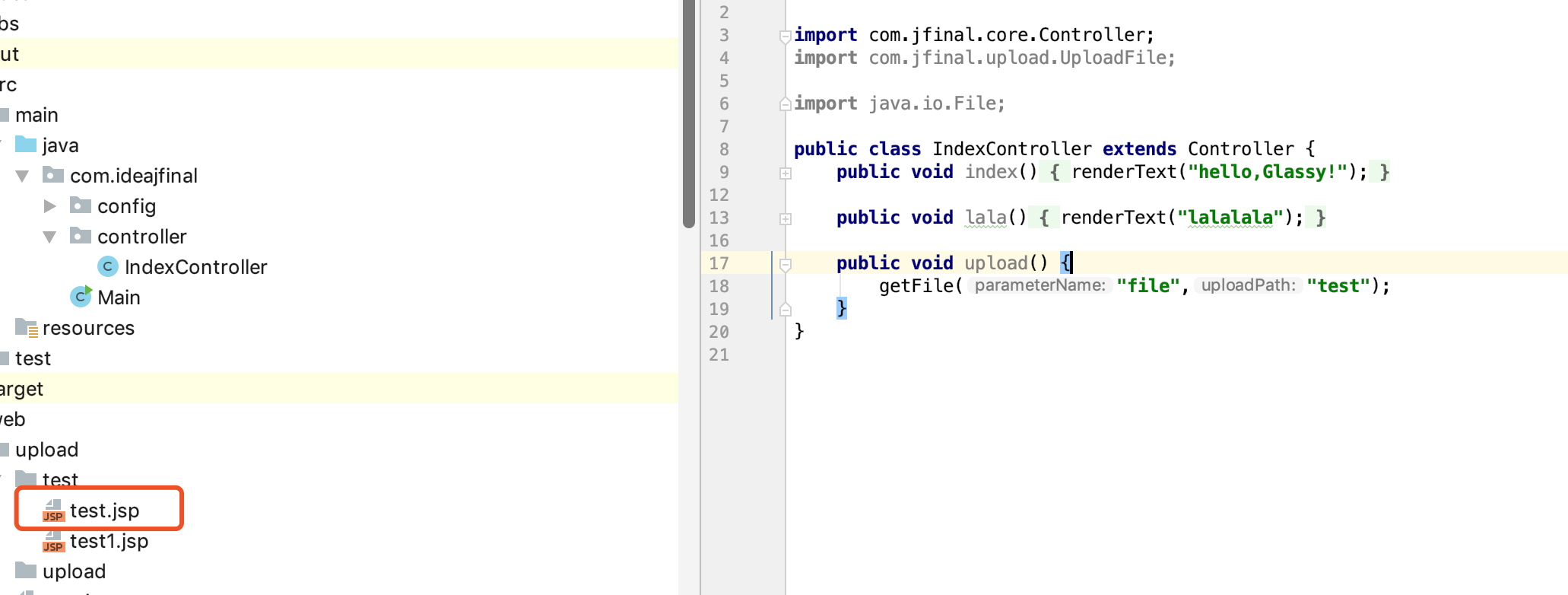Select test1.jsp in the project tree

[x=109, y=541]
